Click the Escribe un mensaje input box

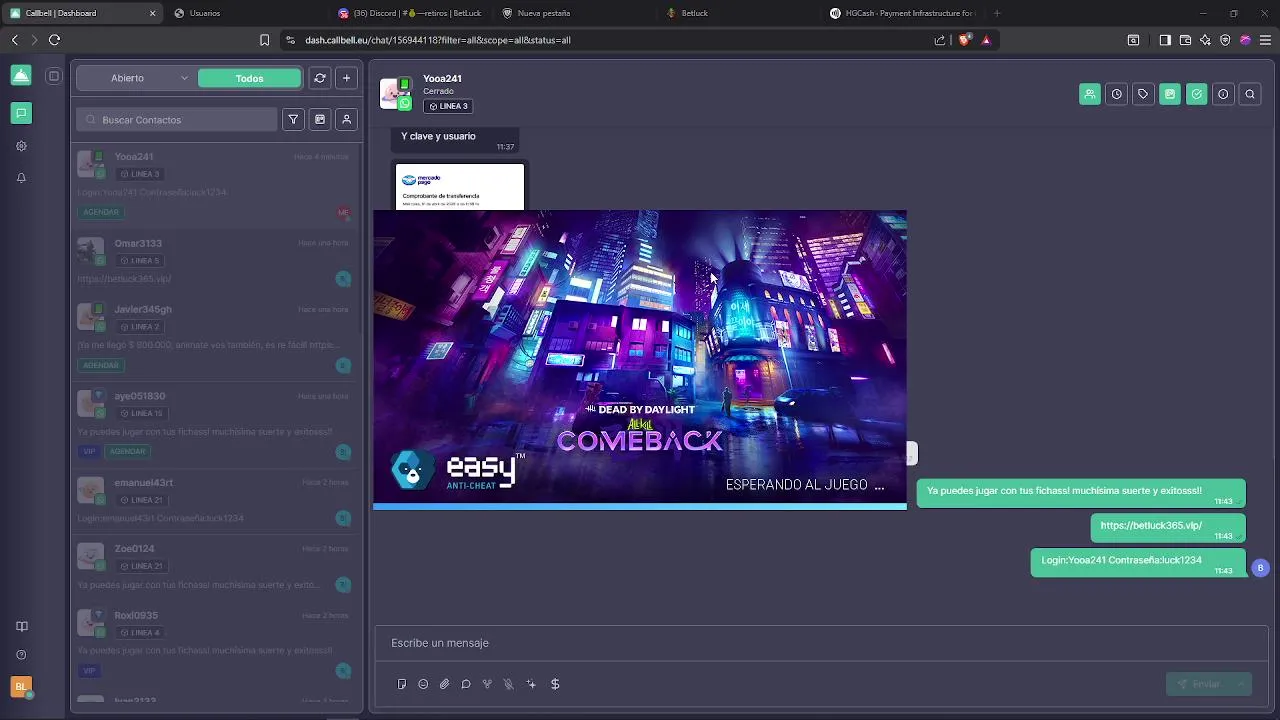pyautogui.click(x=820, y=643)
